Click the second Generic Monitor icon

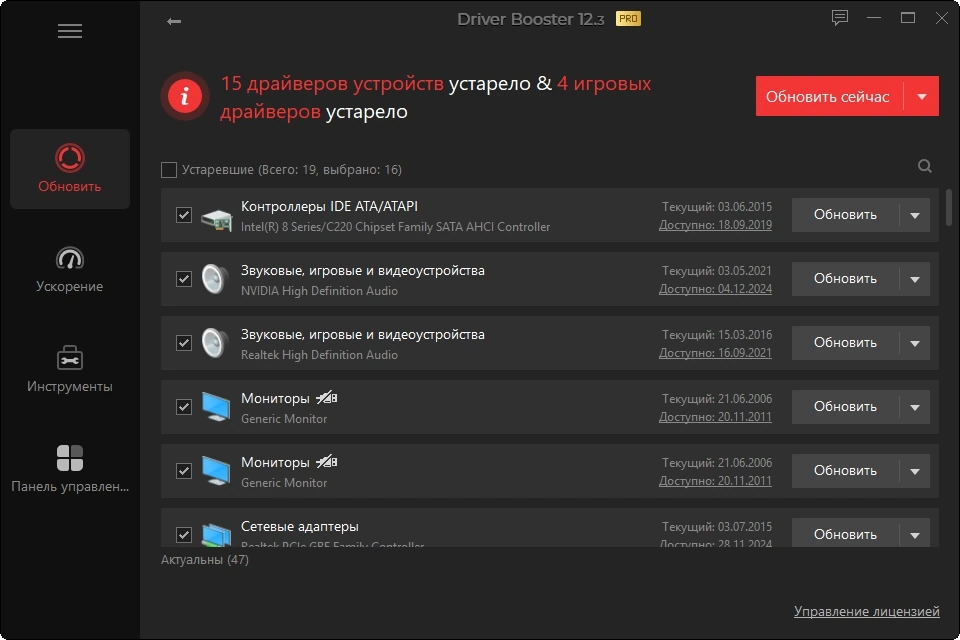pyautogui.click(x=217, y=472)
